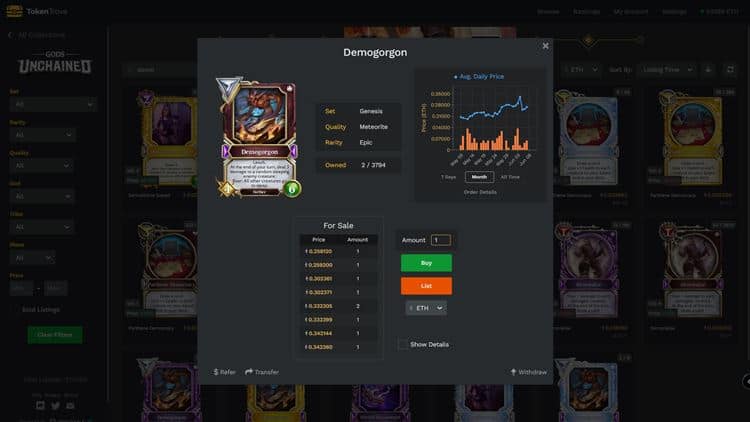The height and width of the screenshot is (422, 750).
Task: Switch chart to All Time tab
Action: click(510, 177)
